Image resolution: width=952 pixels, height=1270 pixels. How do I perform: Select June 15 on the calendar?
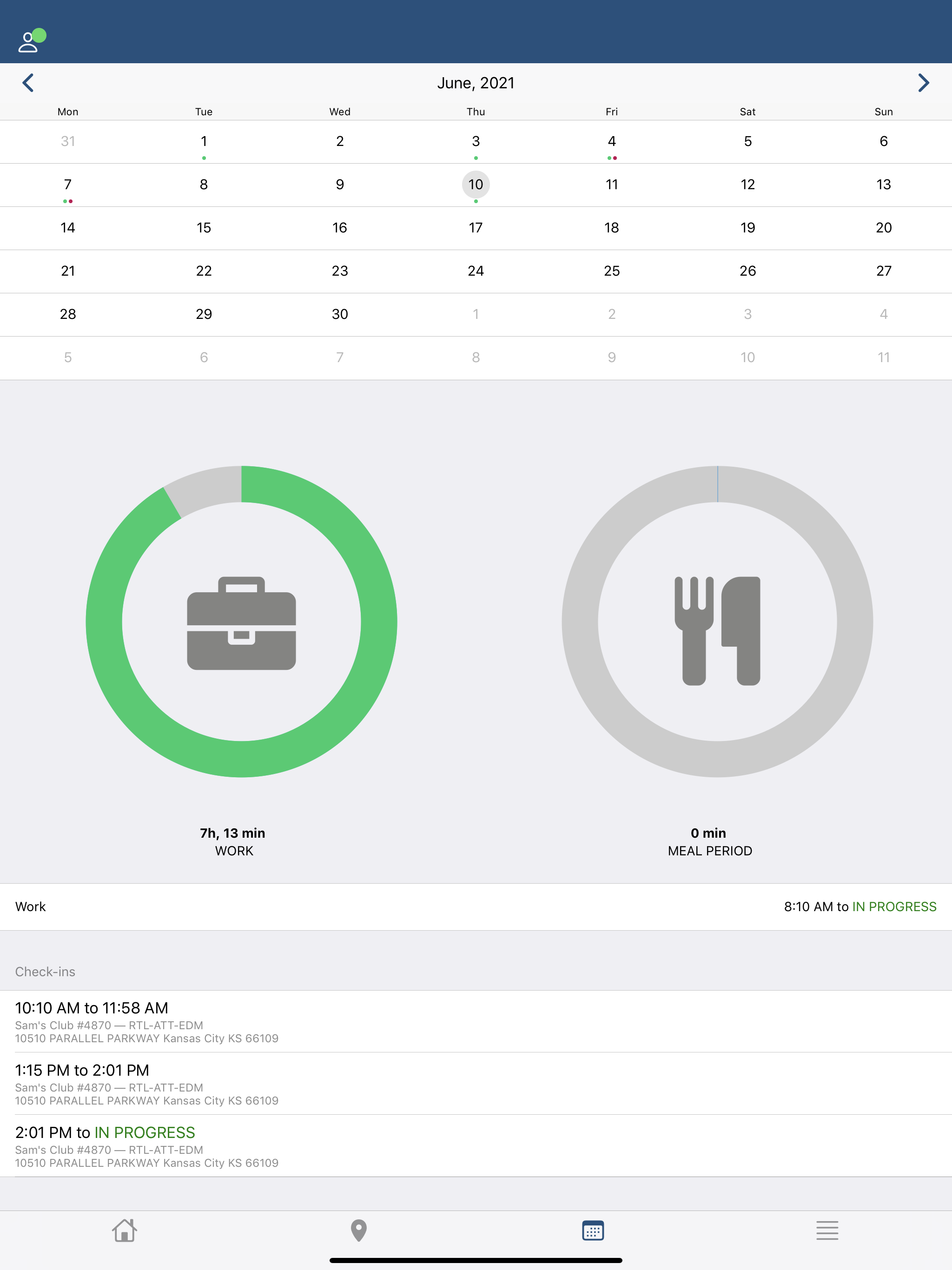[x=204, y=228]
